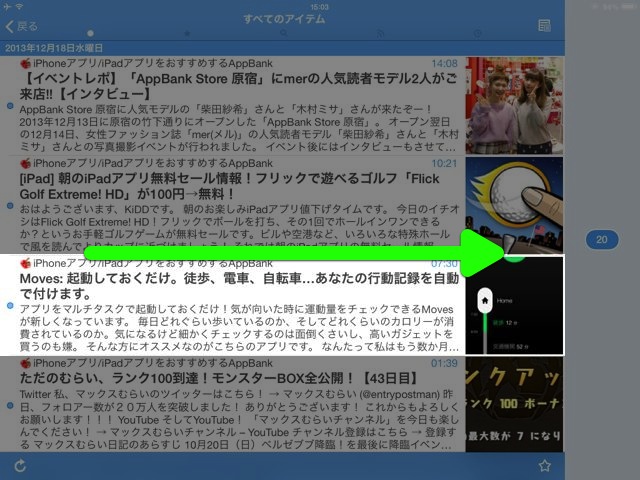The height and width of the screenshot is (480, 640).
Task: Tap the star favorite icon in bottom bar
Action: point(544,466)
